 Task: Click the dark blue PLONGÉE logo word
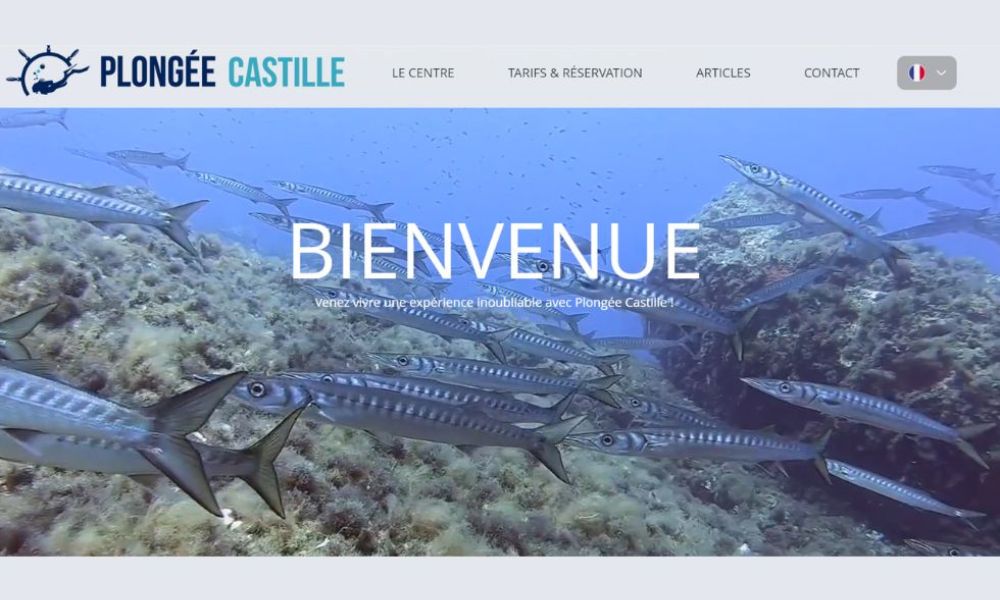click(158, 71)
